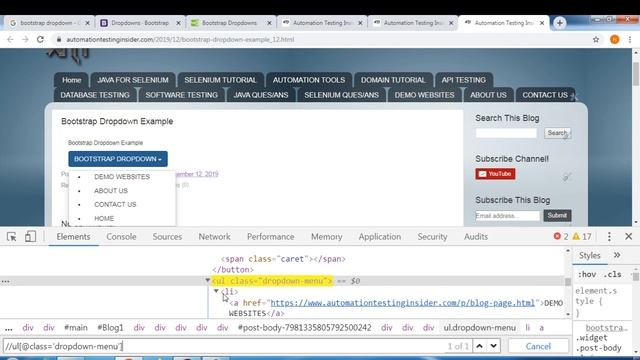
Task: Open the Audits tab
Action: (476, 237)
